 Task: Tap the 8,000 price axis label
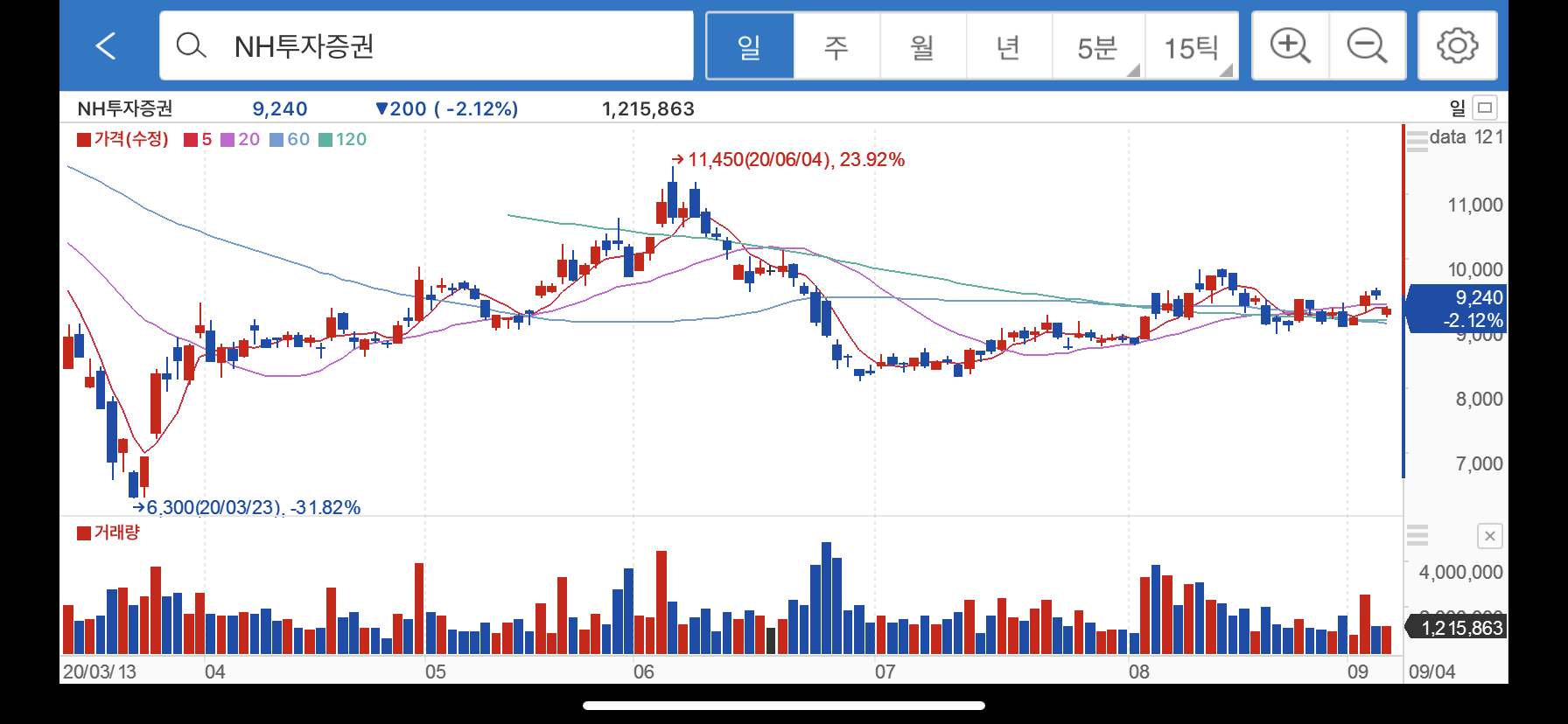[1479, 399]
